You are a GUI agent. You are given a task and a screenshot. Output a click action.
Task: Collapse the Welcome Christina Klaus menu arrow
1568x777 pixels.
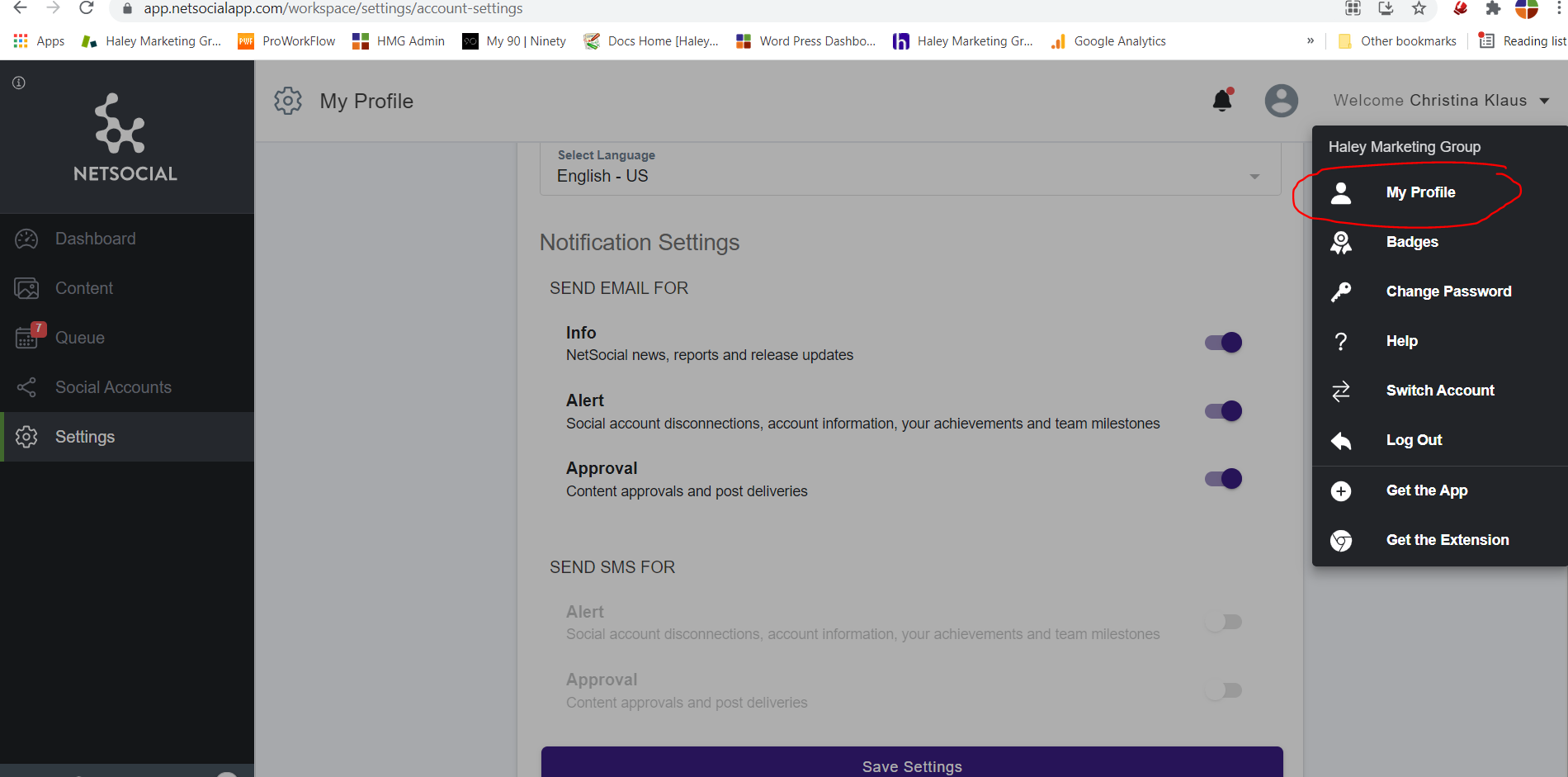tap(1544, 101)
